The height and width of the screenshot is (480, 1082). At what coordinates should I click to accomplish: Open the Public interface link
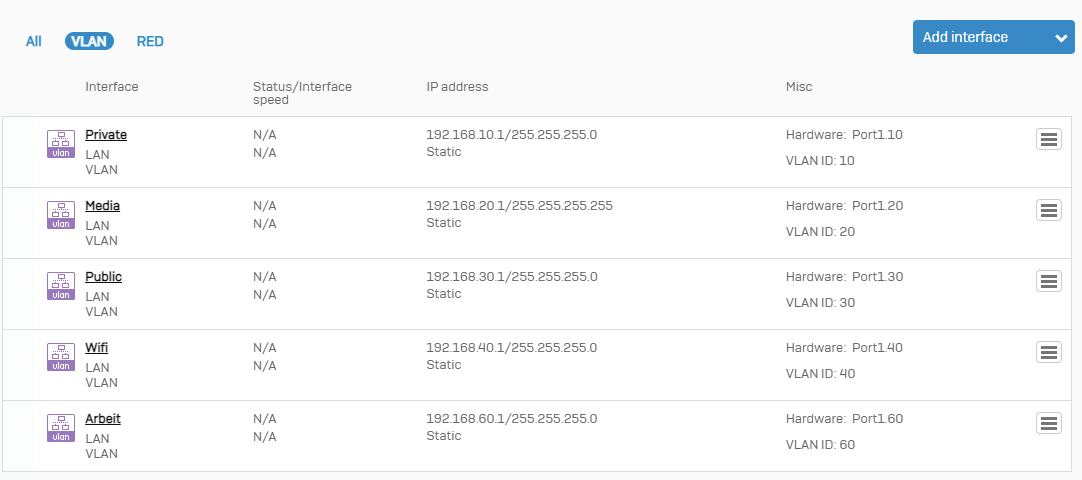click(x=104, y=277)
